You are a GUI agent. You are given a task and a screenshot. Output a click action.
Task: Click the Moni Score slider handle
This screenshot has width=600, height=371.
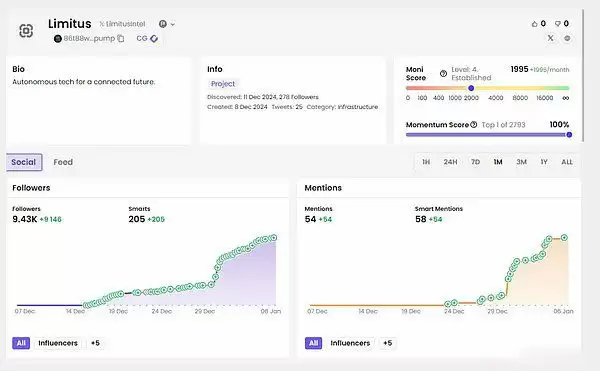(x=471, y=88)
